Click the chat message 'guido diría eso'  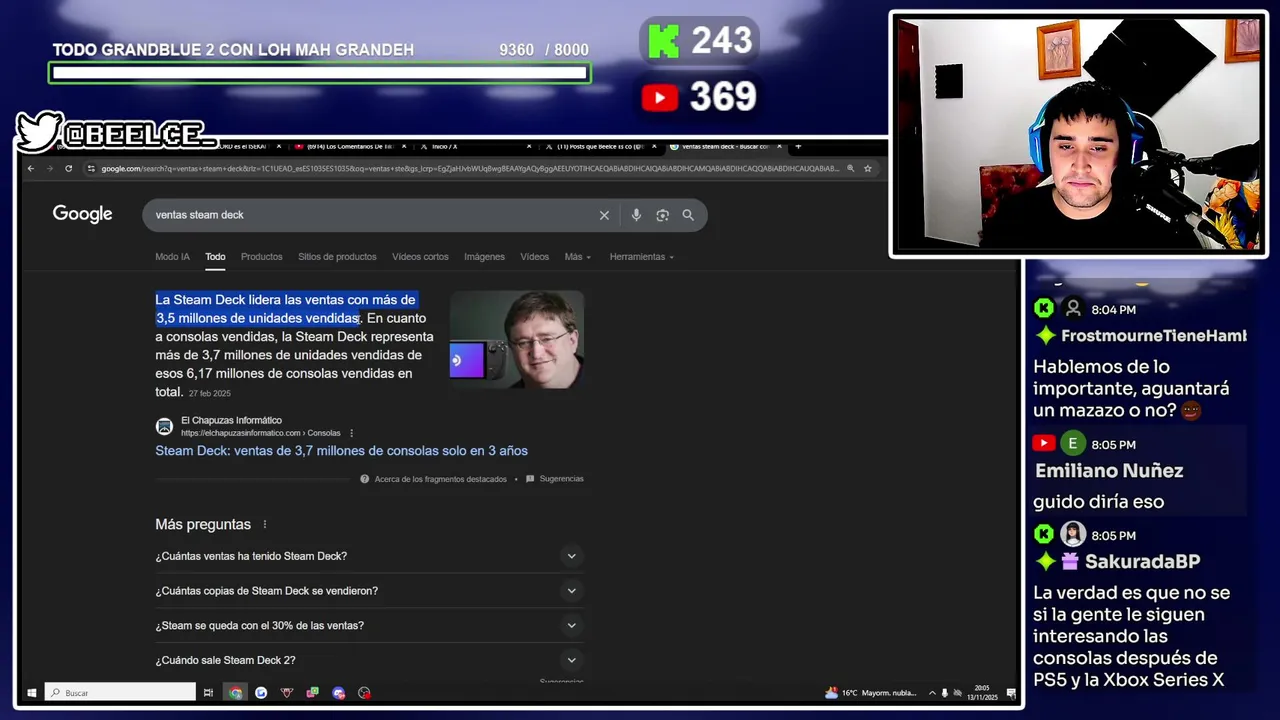tap(1098, 502)
